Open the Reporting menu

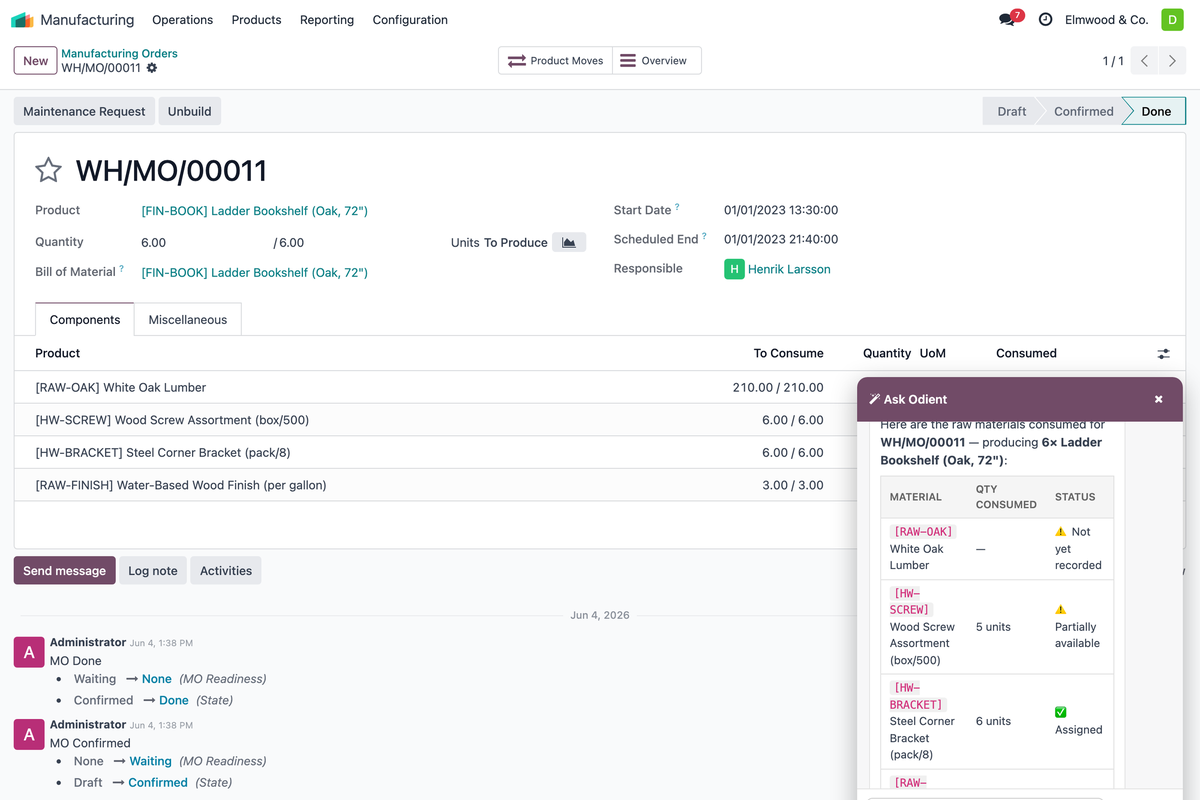[x=327, y=20]
